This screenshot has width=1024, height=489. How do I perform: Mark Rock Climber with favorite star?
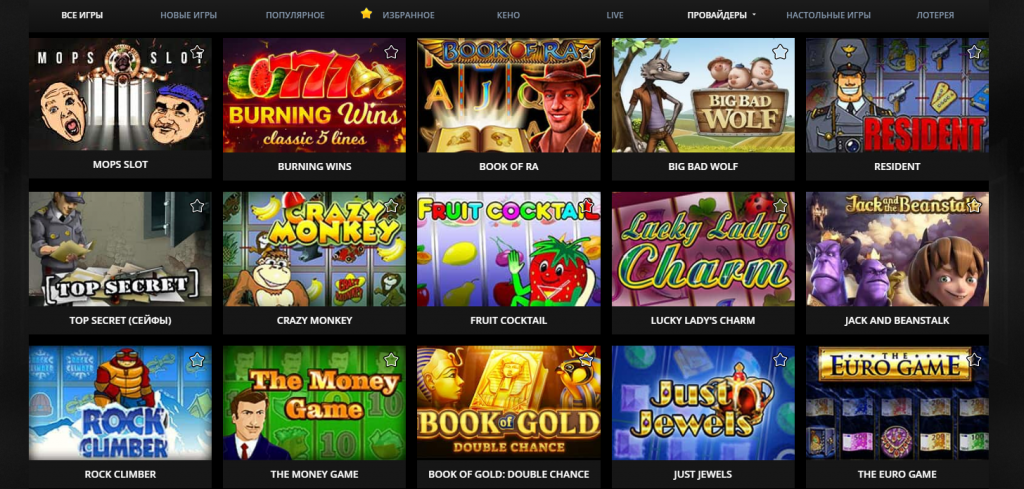[x=197, y=360]
